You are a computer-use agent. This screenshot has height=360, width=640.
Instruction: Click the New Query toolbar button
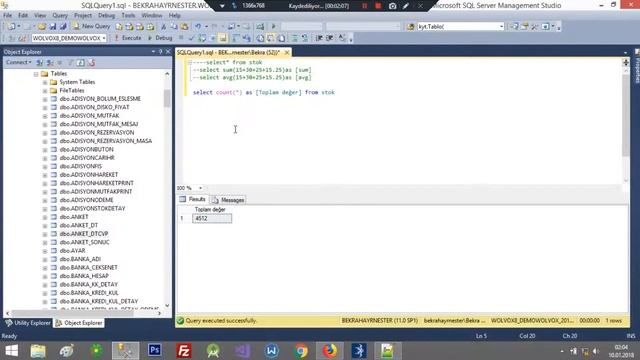point(92,26)
